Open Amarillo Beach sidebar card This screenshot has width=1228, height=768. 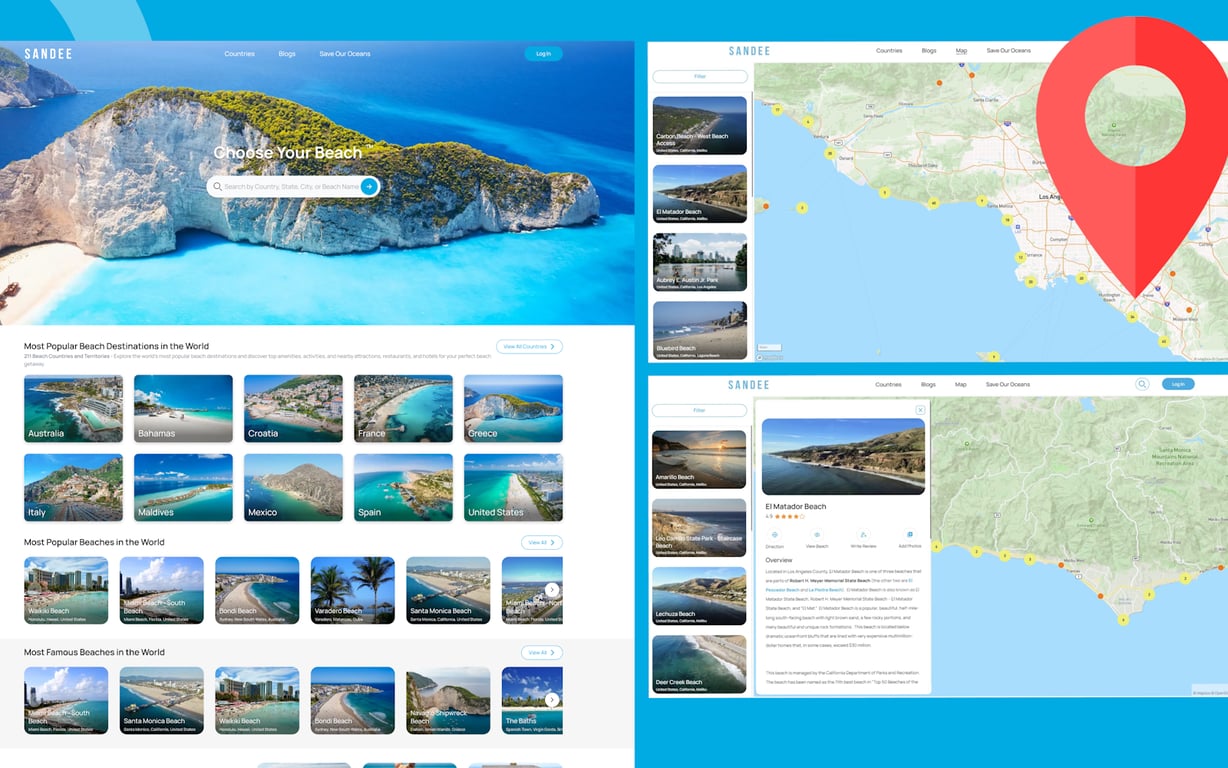pos(699,459)
